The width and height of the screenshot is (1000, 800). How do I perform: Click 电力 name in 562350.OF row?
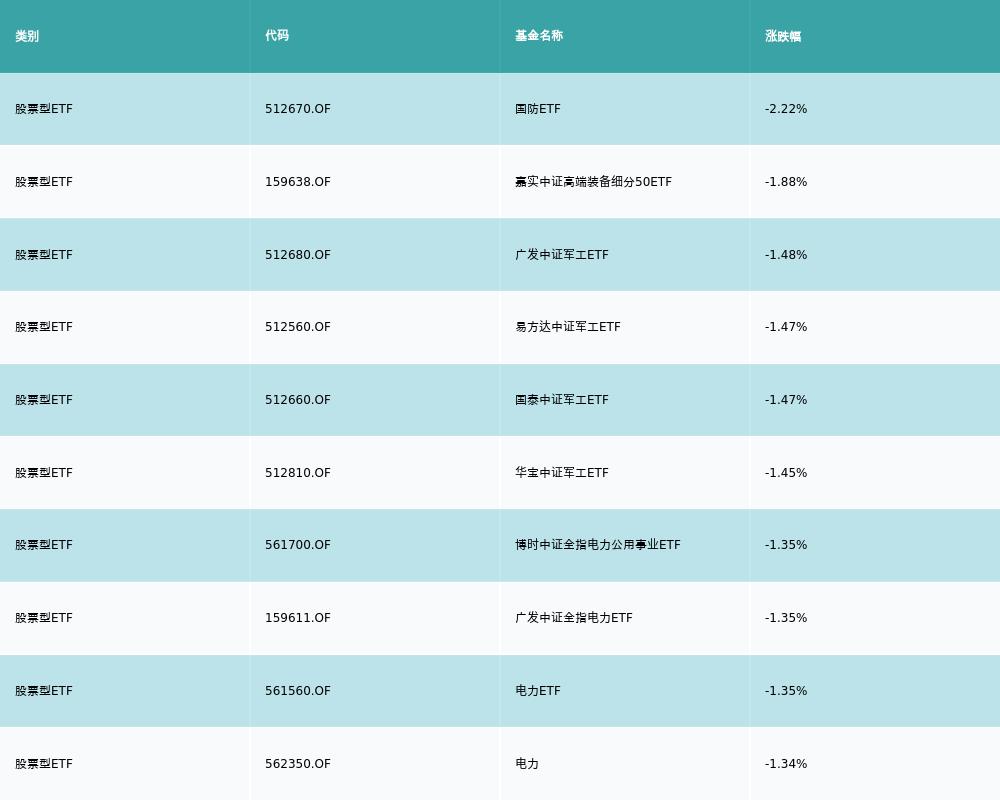(x=527, y=764)
